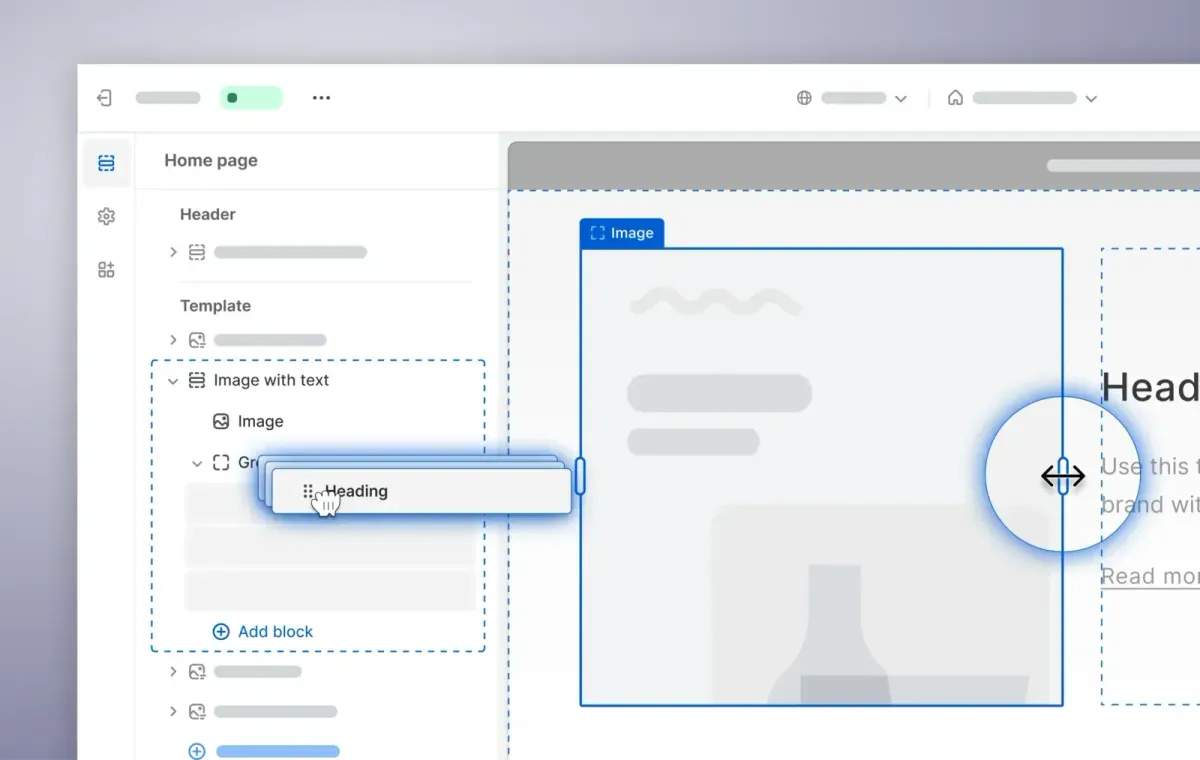
Task: Open the Apps blocks sidebar icon
Action: pyautogui.click(x=106, y=270)
